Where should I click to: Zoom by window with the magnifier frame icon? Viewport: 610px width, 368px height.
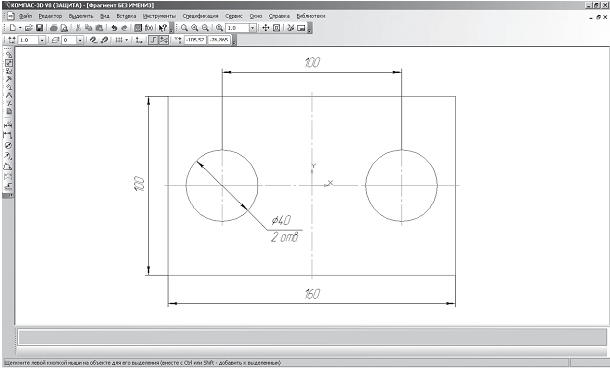point(184,28)
